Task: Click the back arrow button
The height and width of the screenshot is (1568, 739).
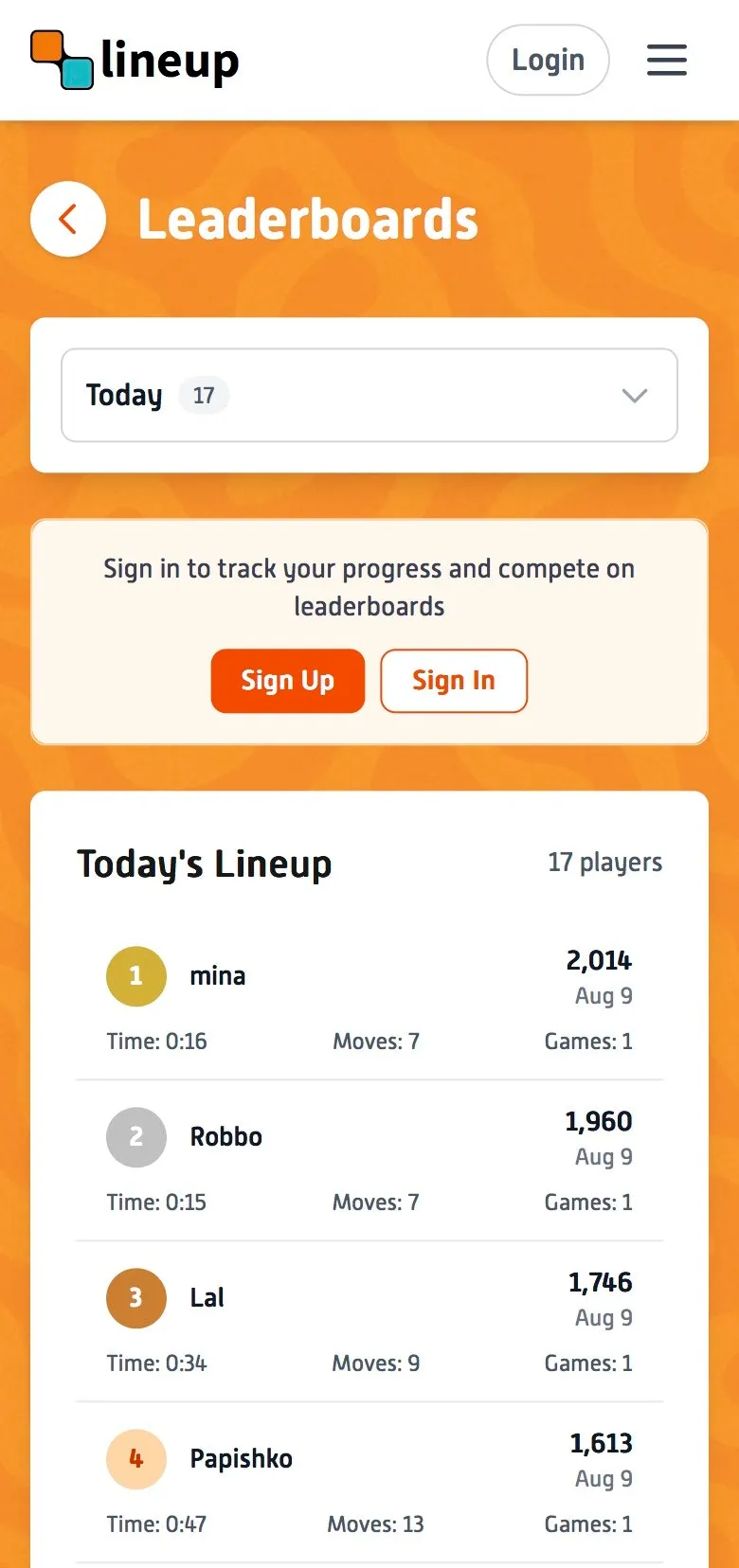Action: tap(67, 218)
